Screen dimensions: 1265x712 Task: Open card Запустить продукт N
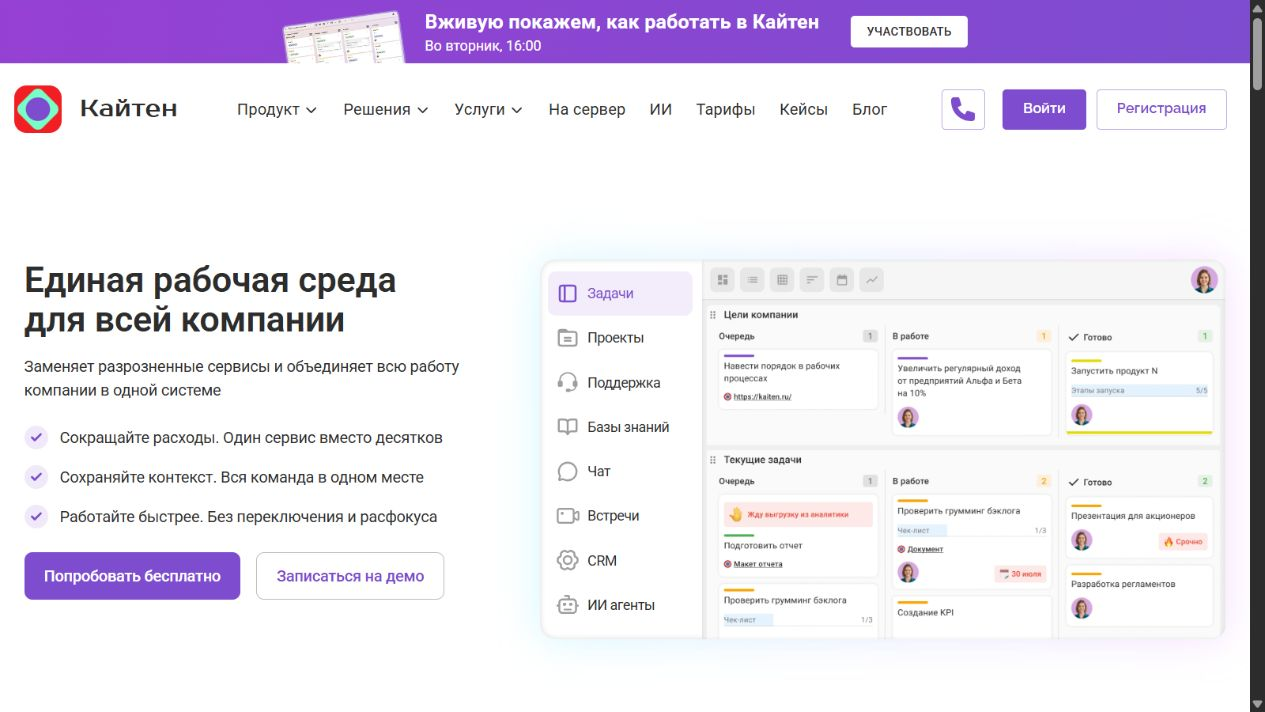pyautogui.click(x=1139, y=392)
